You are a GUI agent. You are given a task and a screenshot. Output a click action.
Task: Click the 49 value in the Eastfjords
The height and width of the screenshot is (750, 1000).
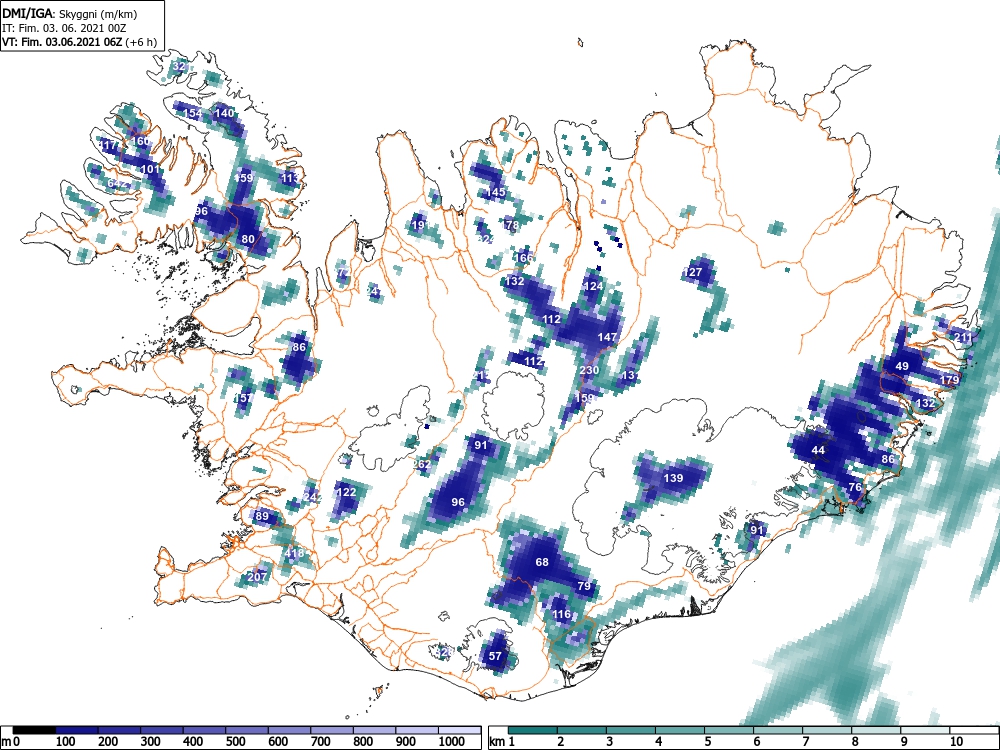(902, 367)
